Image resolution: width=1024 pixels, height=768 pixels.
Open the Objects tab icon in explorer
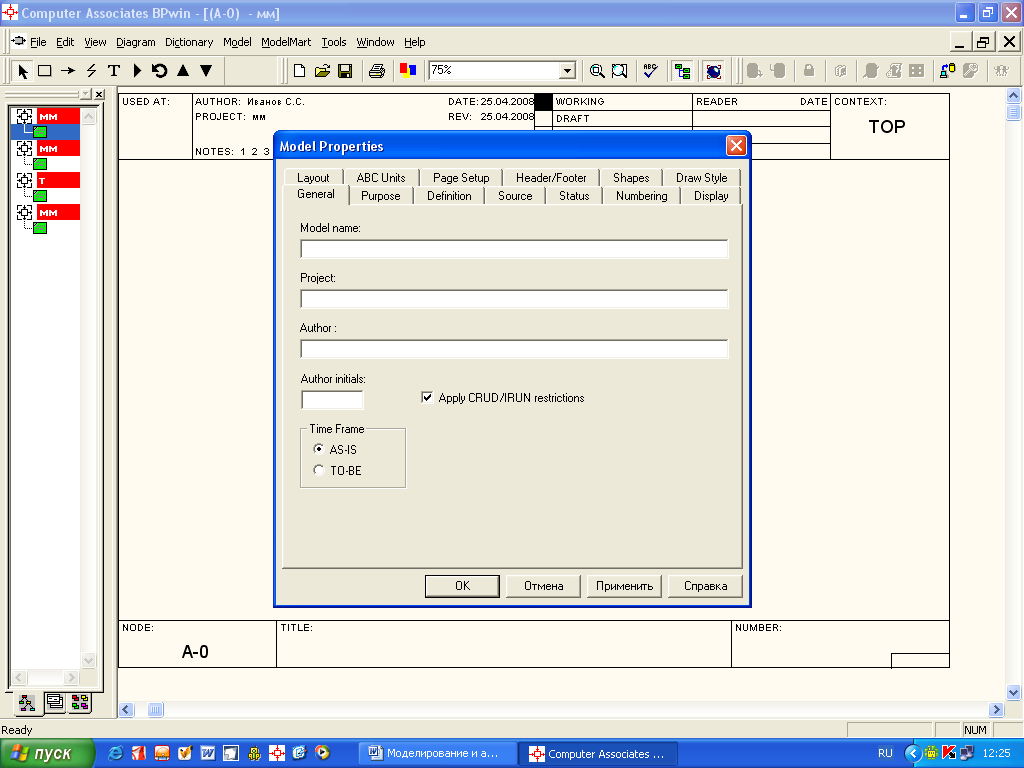tap(80, 702)
